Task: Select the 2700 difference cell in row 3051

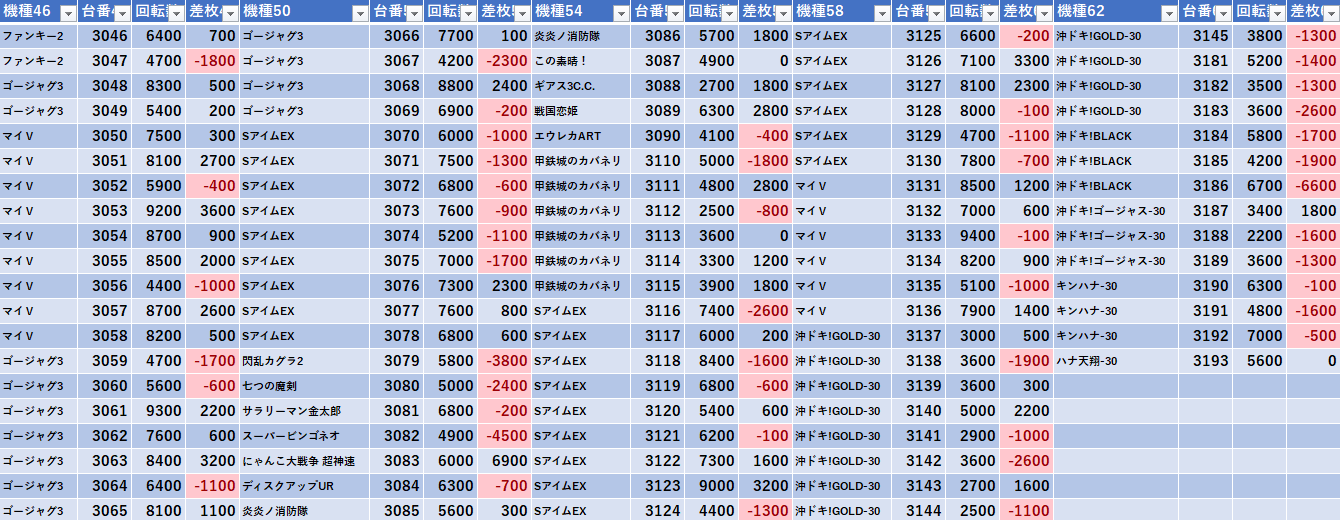Action: (x=213, y=161)
